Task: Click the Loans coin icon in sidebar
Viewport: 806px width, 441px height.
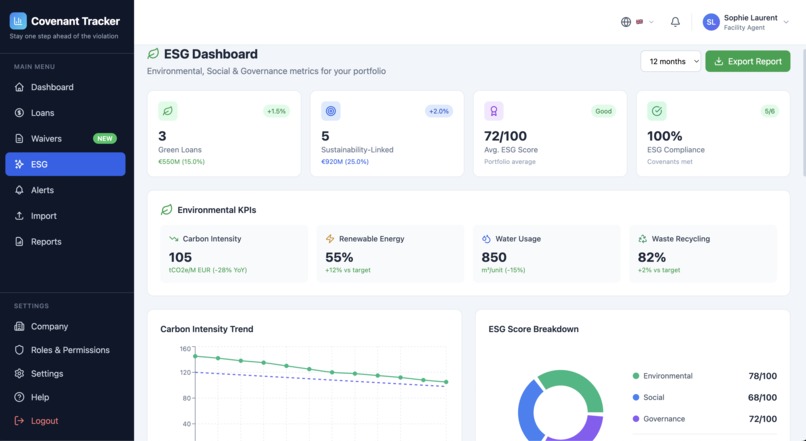Action: [19, 113]
